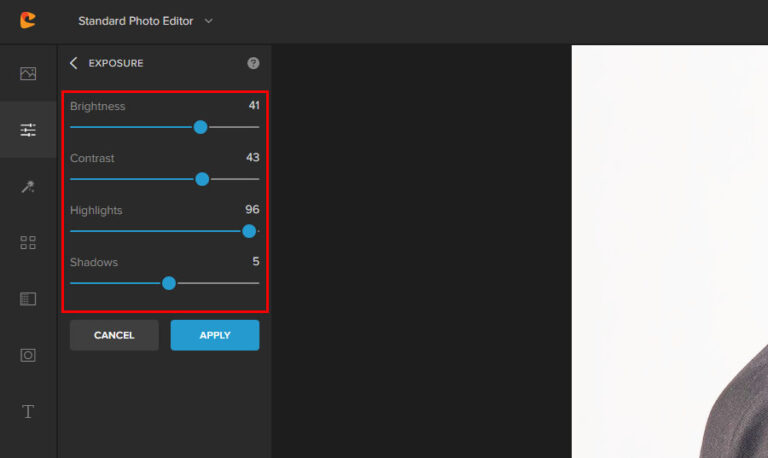Click the Highlights value 96

[x=252, y=209]
